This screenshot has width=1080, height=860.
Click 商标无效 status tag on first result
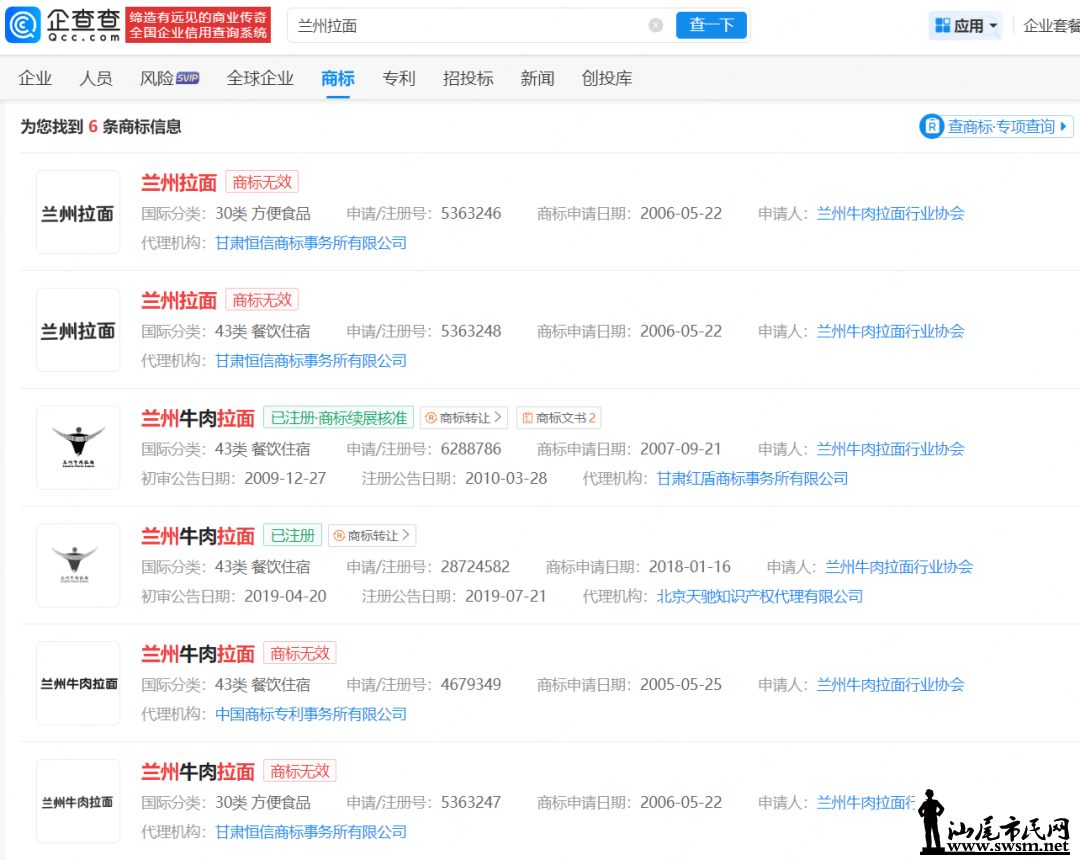click(x=262, y=182)
